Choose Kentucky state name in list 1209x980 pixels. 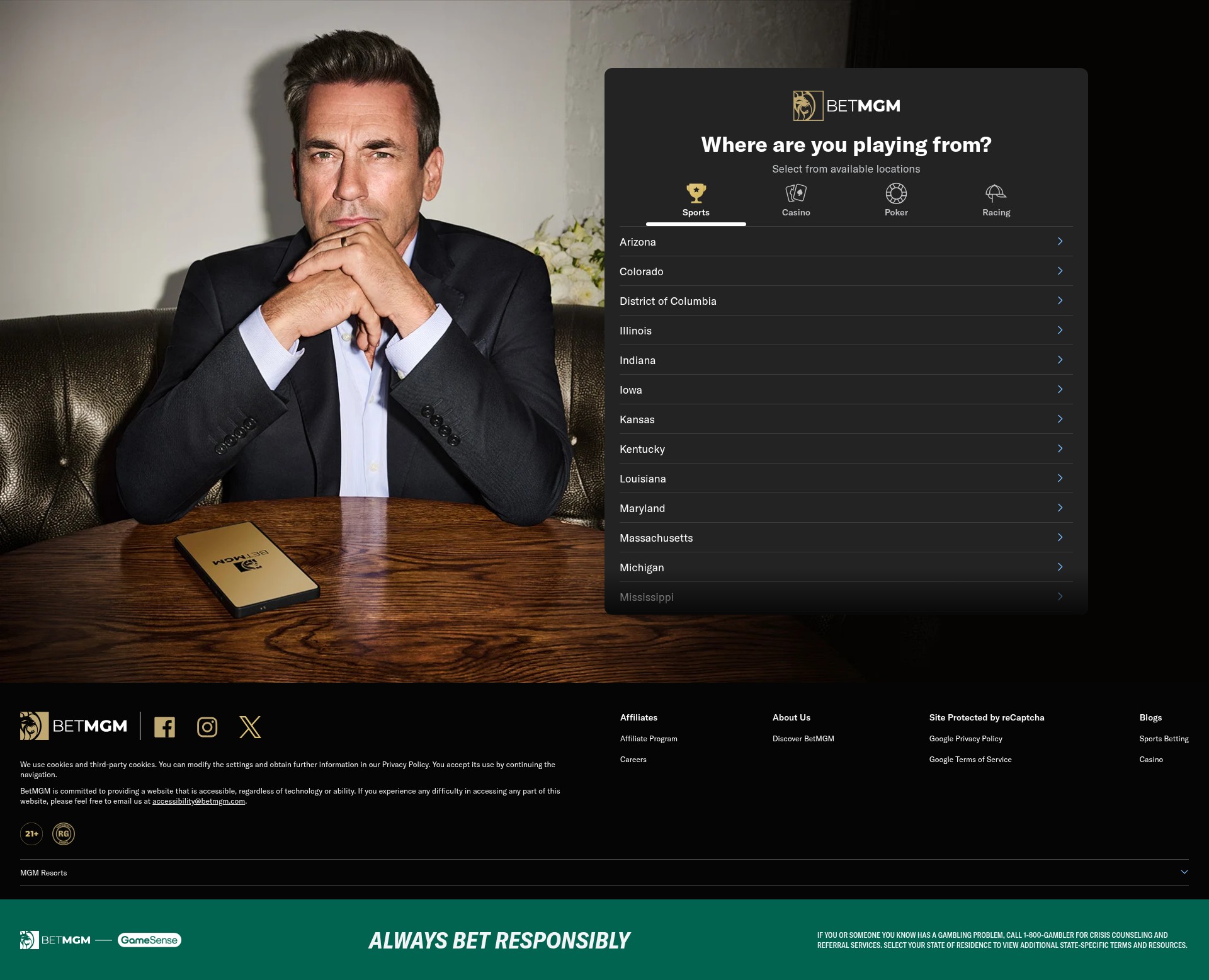click(x=642, y=449)
